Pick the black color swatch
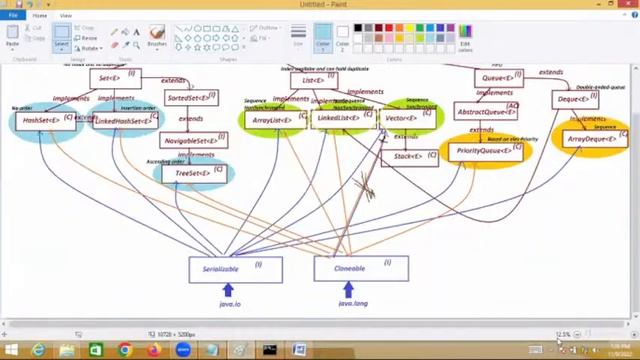Viewport: 640px width, 360px height. click(x=358, y=28)
